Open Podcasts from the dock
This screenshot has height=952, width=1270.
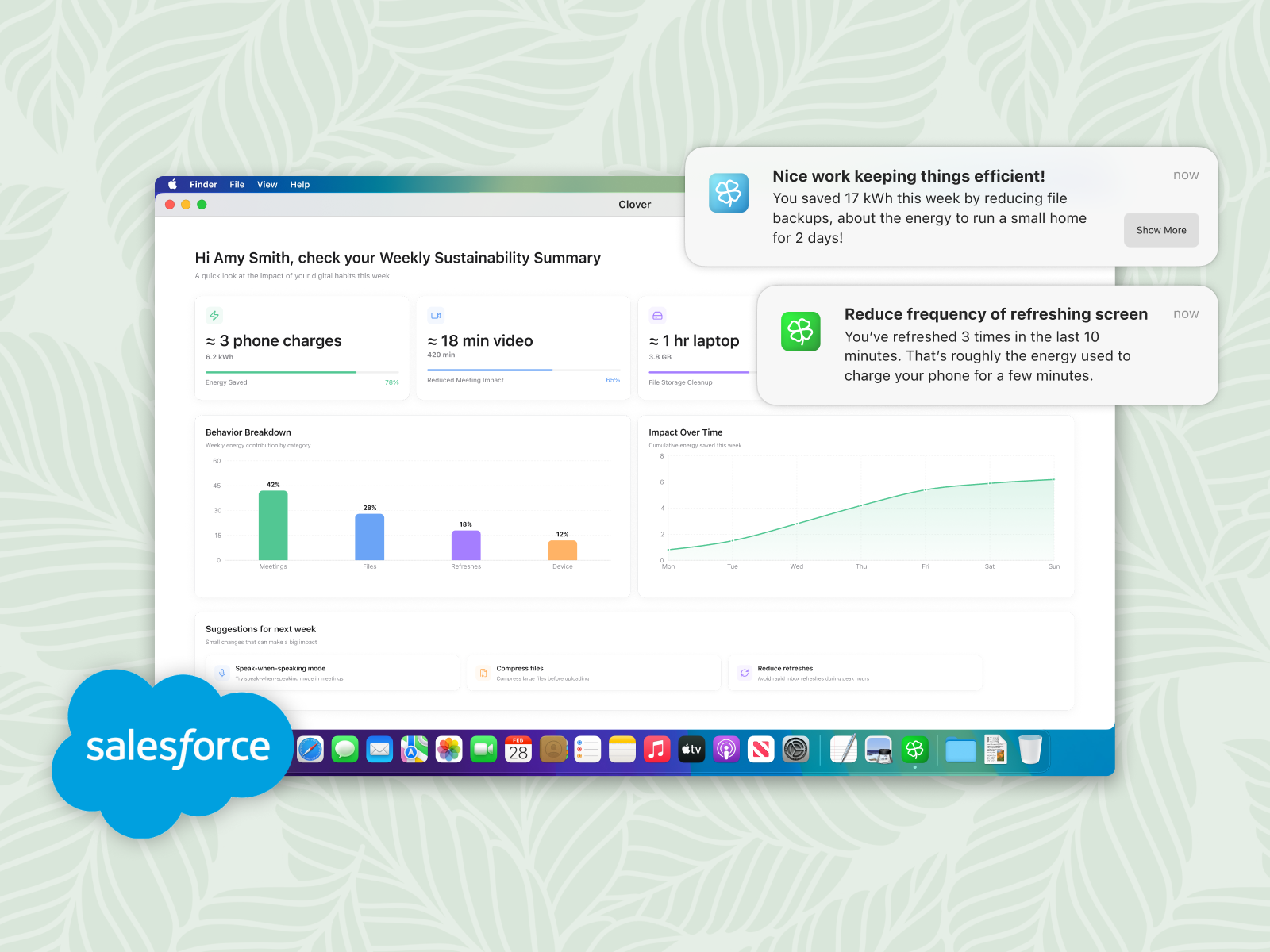726,749
